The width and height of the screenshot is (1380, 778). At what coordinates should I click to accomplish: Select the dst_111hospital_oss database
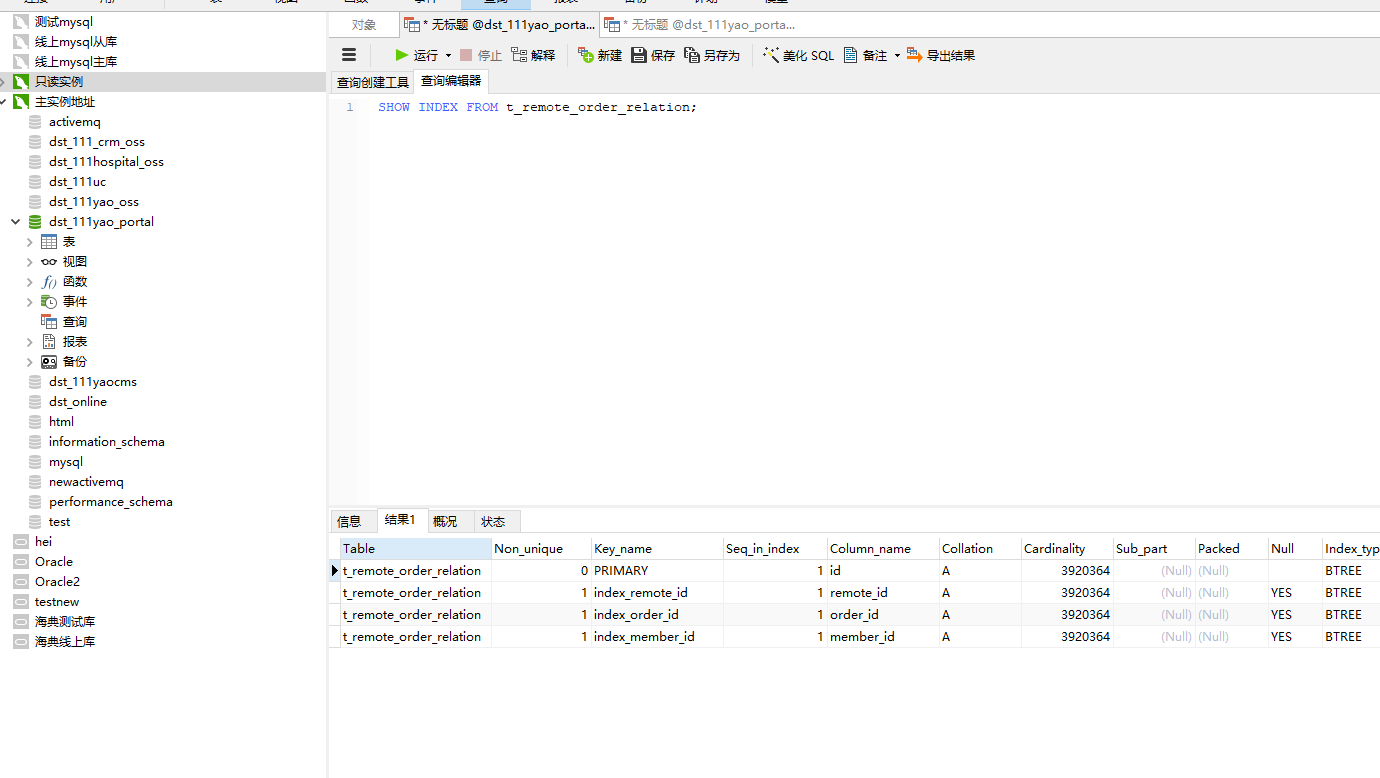click(x=106, y=162)
